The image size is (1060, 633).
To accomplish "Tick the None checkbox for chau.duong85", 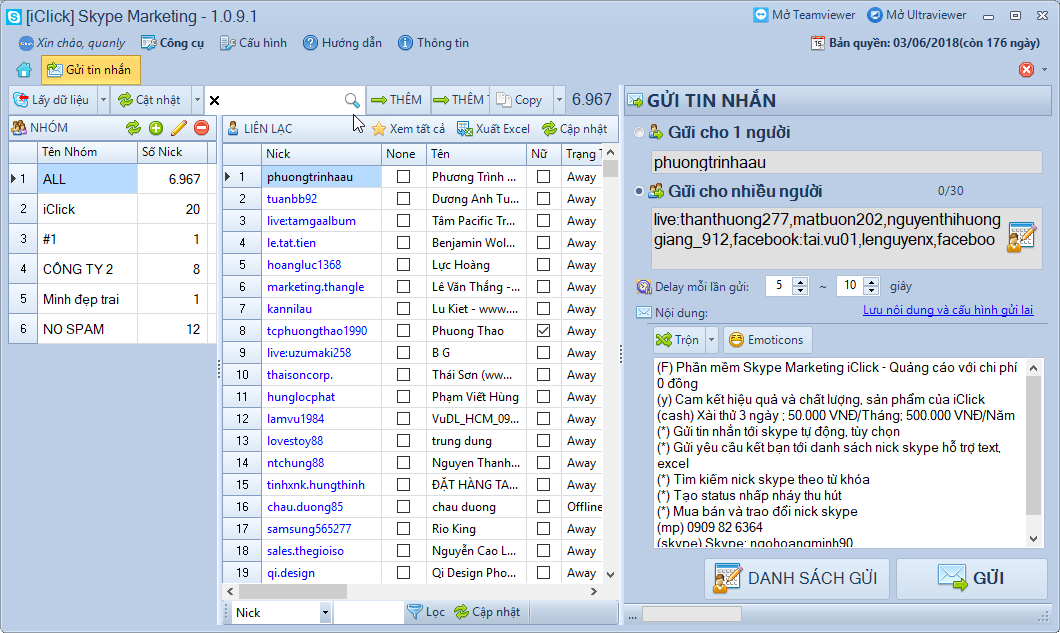I will pyautogui.click(x=404, y=507).
